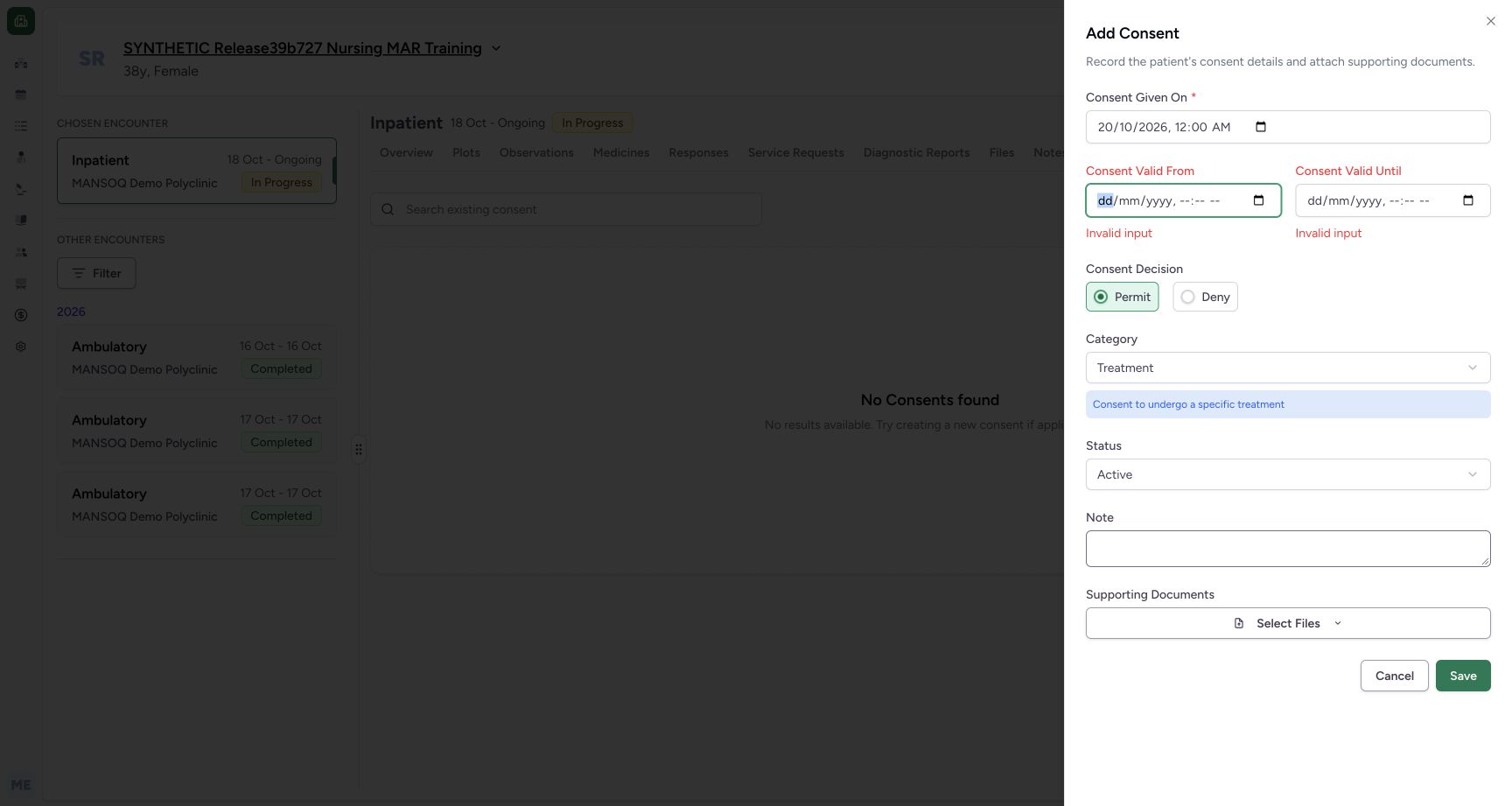
Task: Select the Inpatient 18 Oct encounter card
Action: coord(197,171)
